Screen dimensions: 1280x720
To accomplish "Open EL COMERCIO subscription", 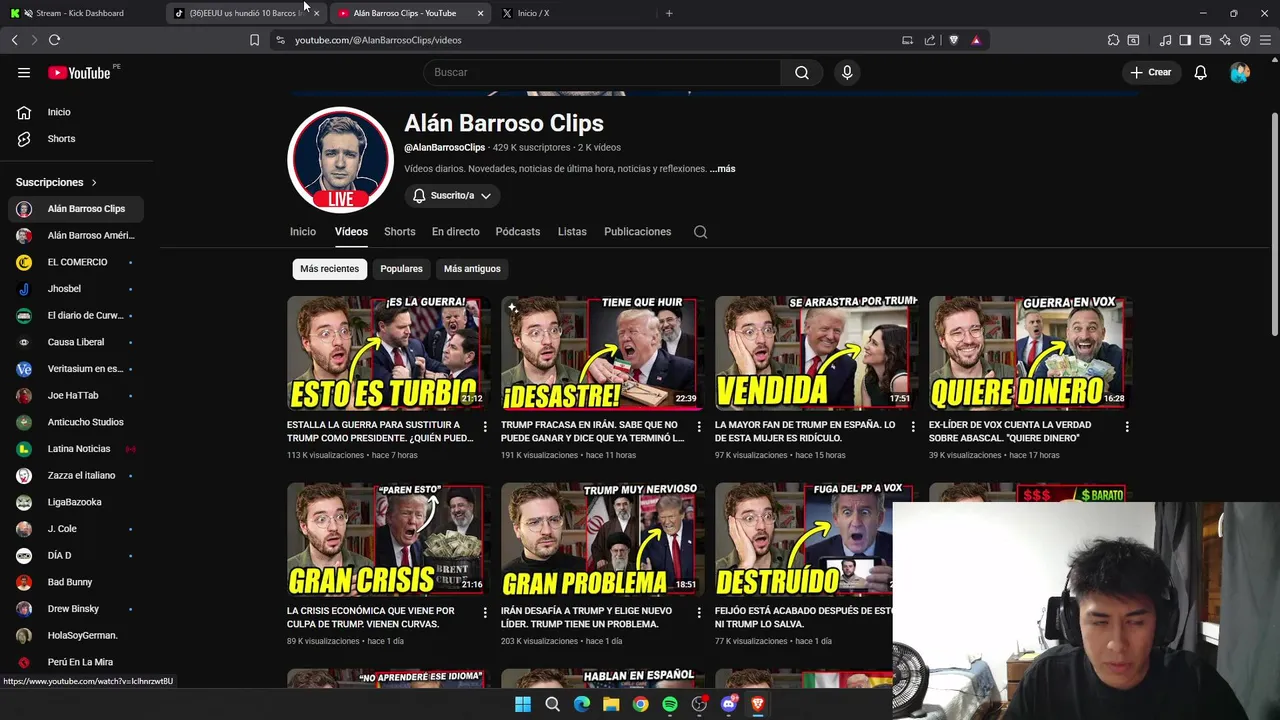I will (76, 262).
